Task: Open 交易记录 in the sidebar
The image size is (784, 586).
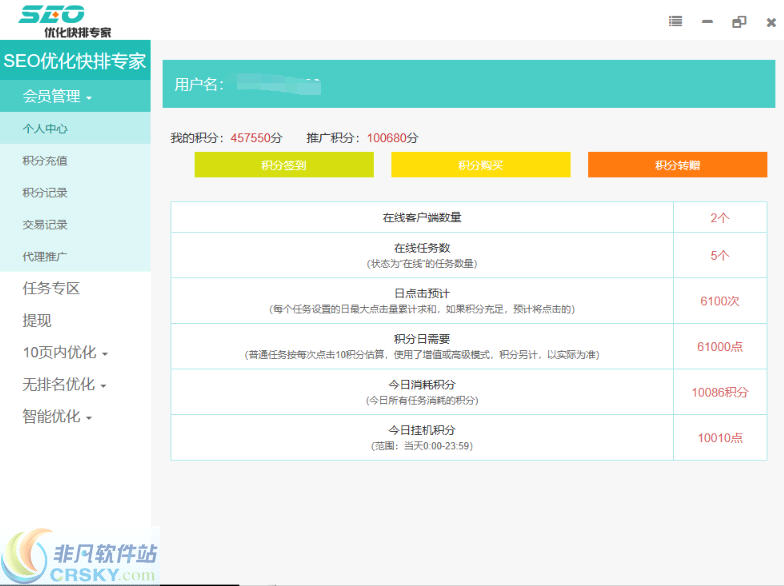Action: [x=75, y=224]
